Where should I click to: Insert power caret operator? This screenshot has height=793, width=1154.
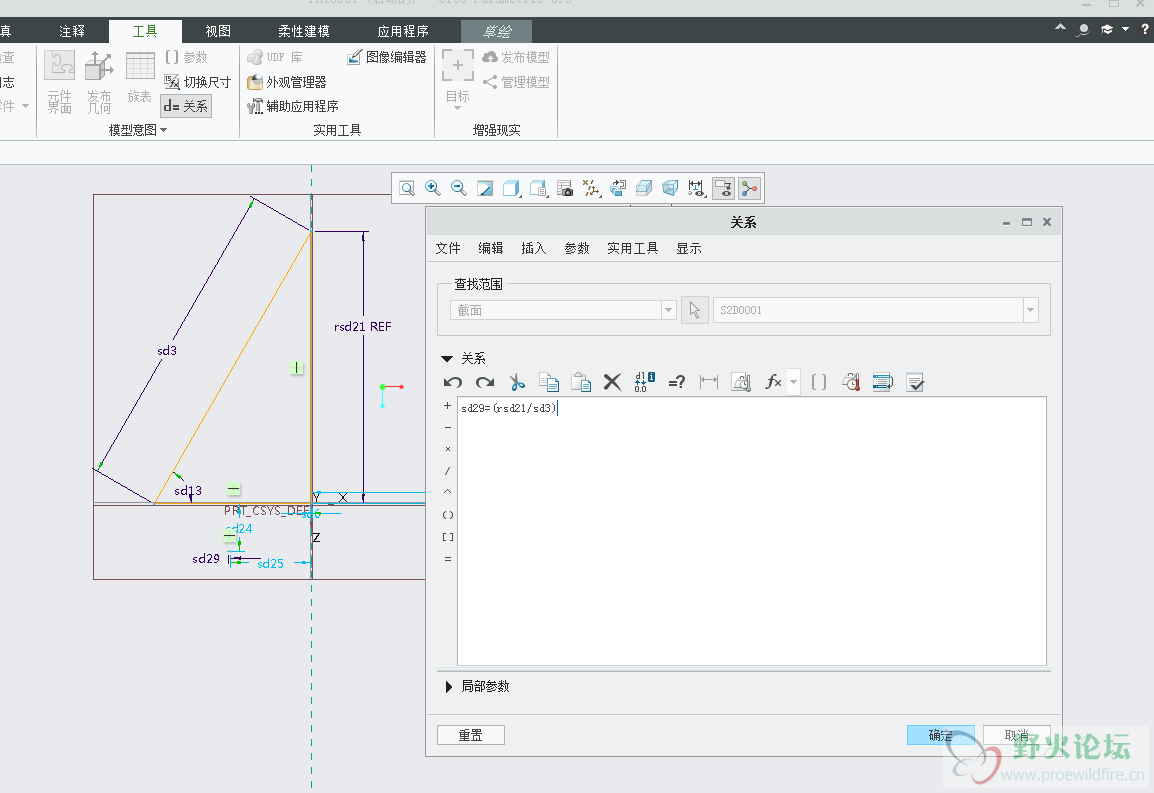pos(447,492)
